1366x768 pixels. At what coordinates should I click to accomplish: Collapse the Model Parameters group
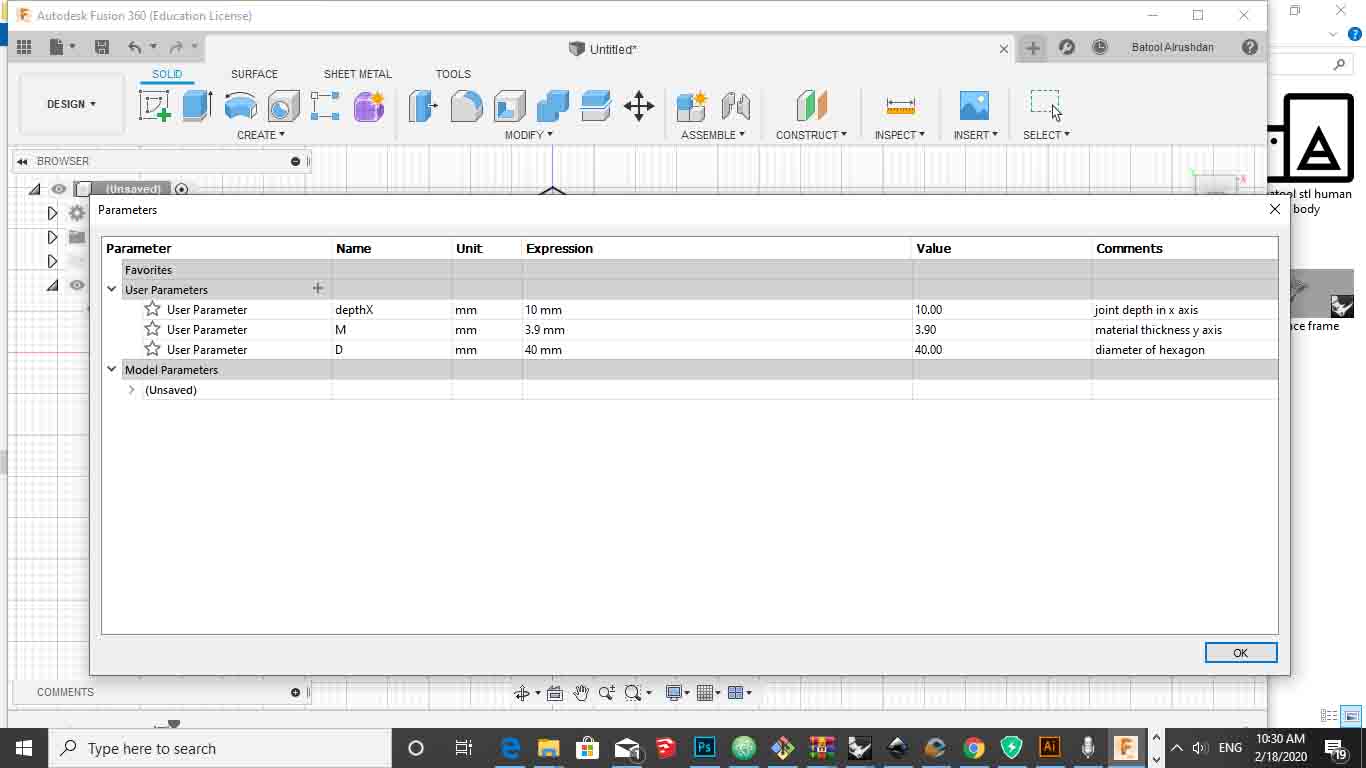pyautogui.click(x=112, y=369)
